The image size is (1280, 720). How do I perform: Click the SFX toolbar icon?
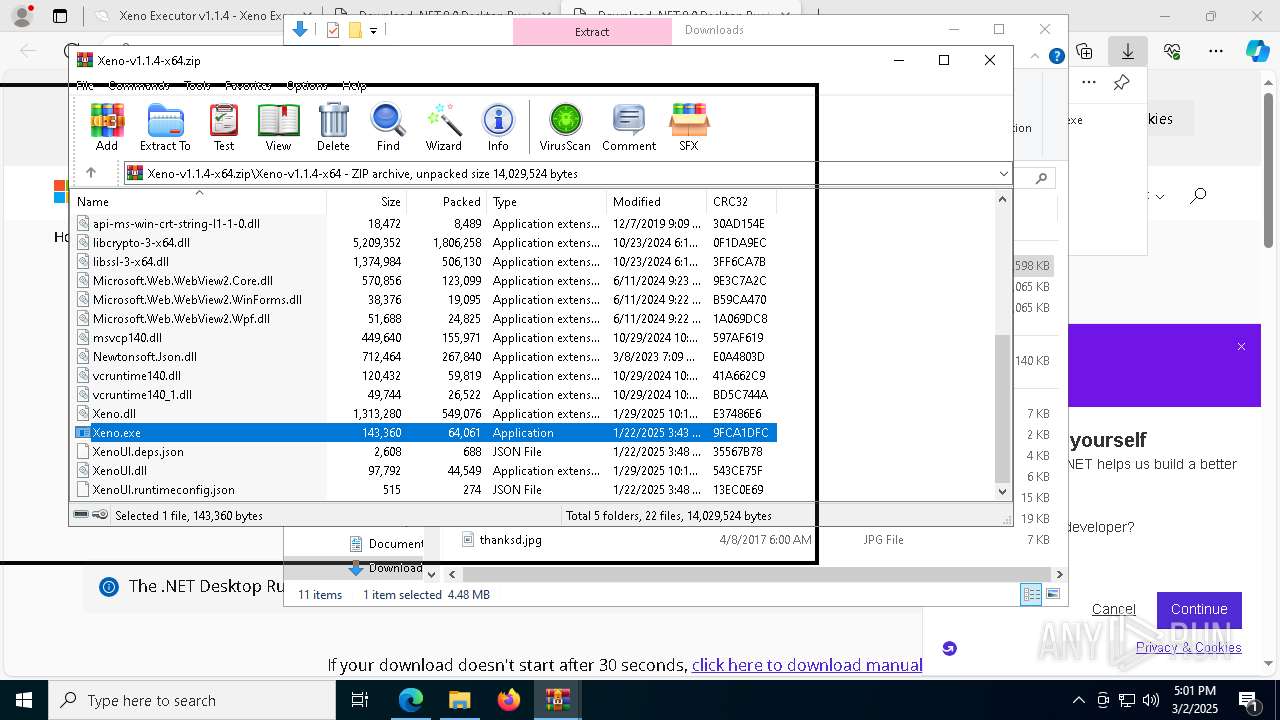point(689,127)
